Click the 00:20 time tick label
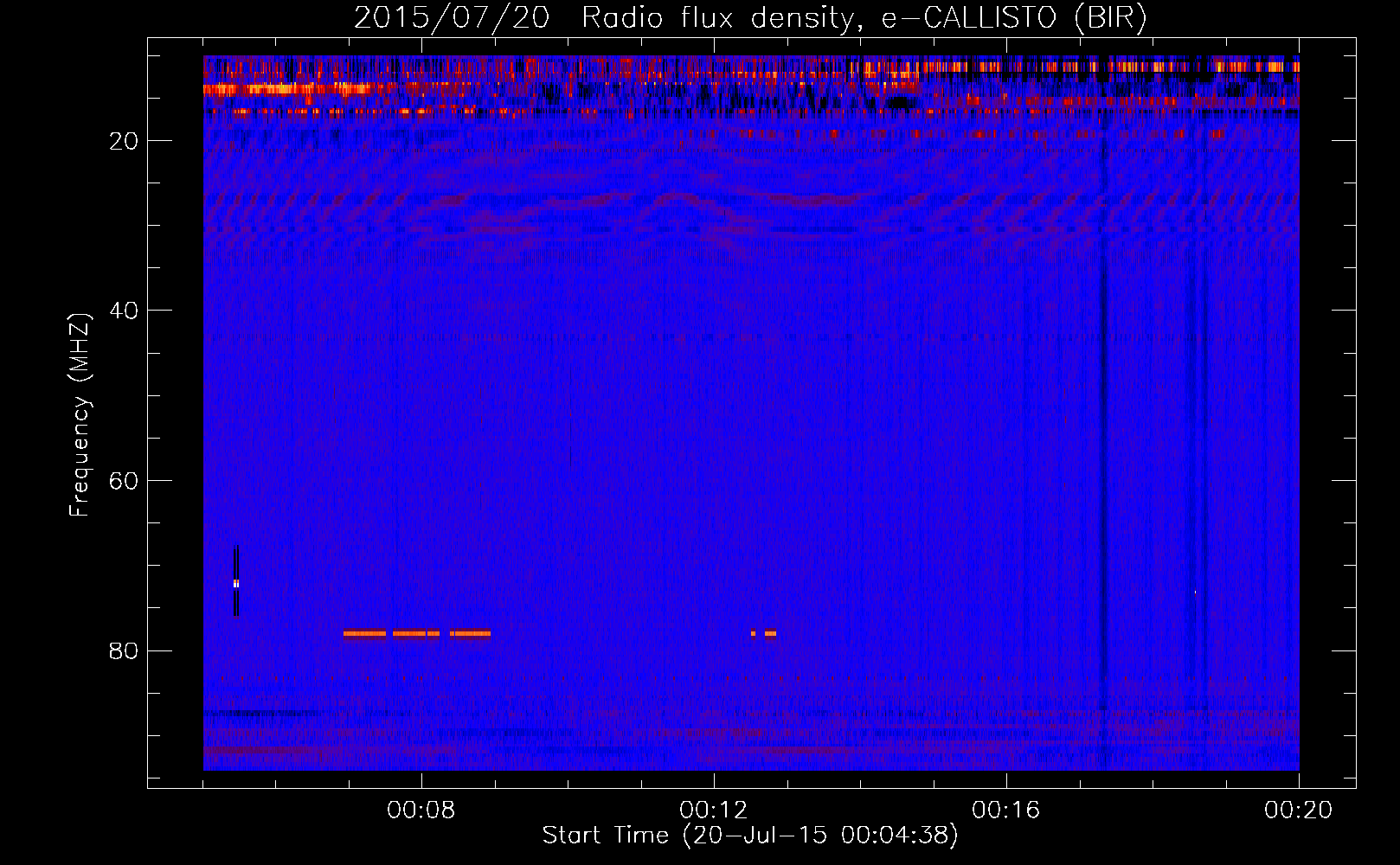Image resolution: width=1400 pixels, height=865 pixels. 1299,811
